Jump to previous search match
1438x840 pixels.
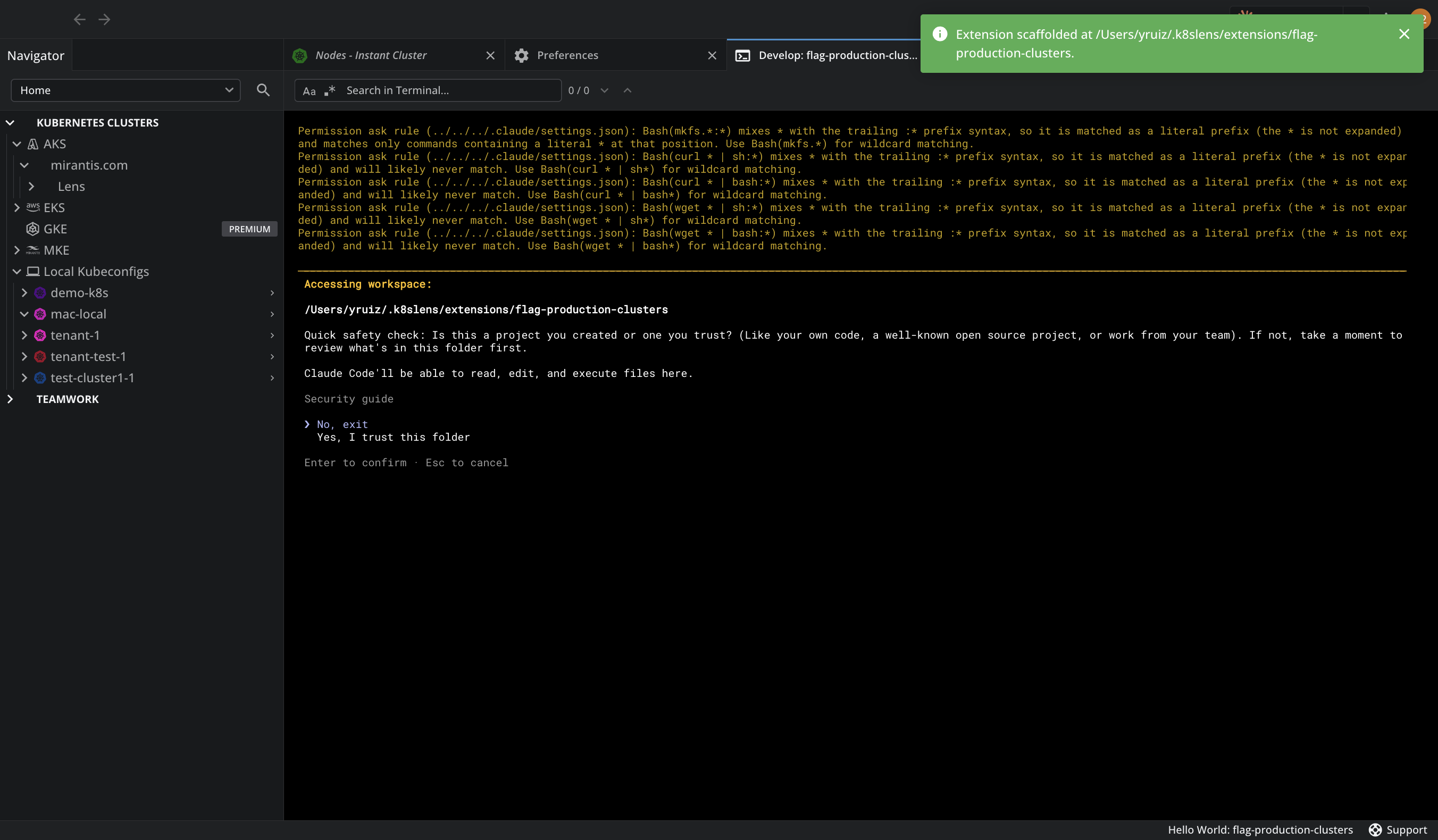click(x=628, y=91)
